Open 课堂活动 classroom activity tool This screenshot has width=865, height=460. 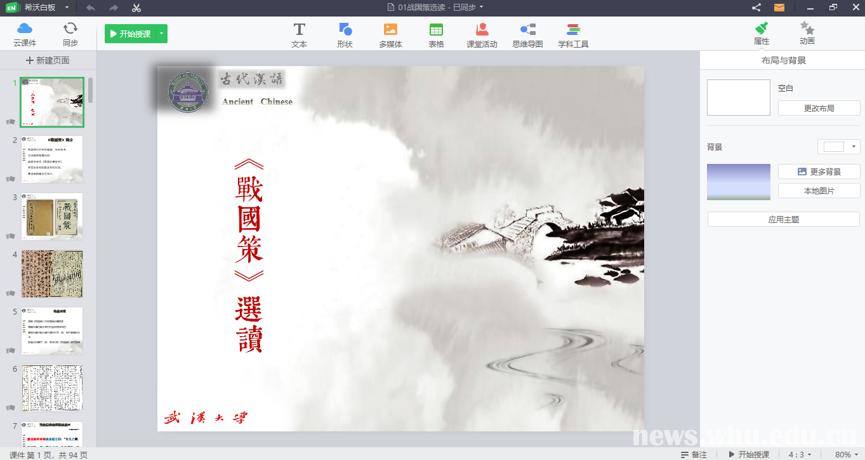click(482, 35)
